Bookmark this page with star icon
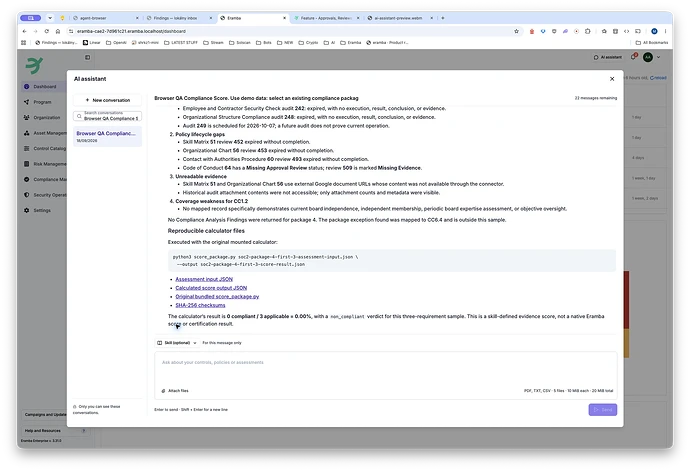The width and height of the screenshot is (690, 470). point(516,31)
